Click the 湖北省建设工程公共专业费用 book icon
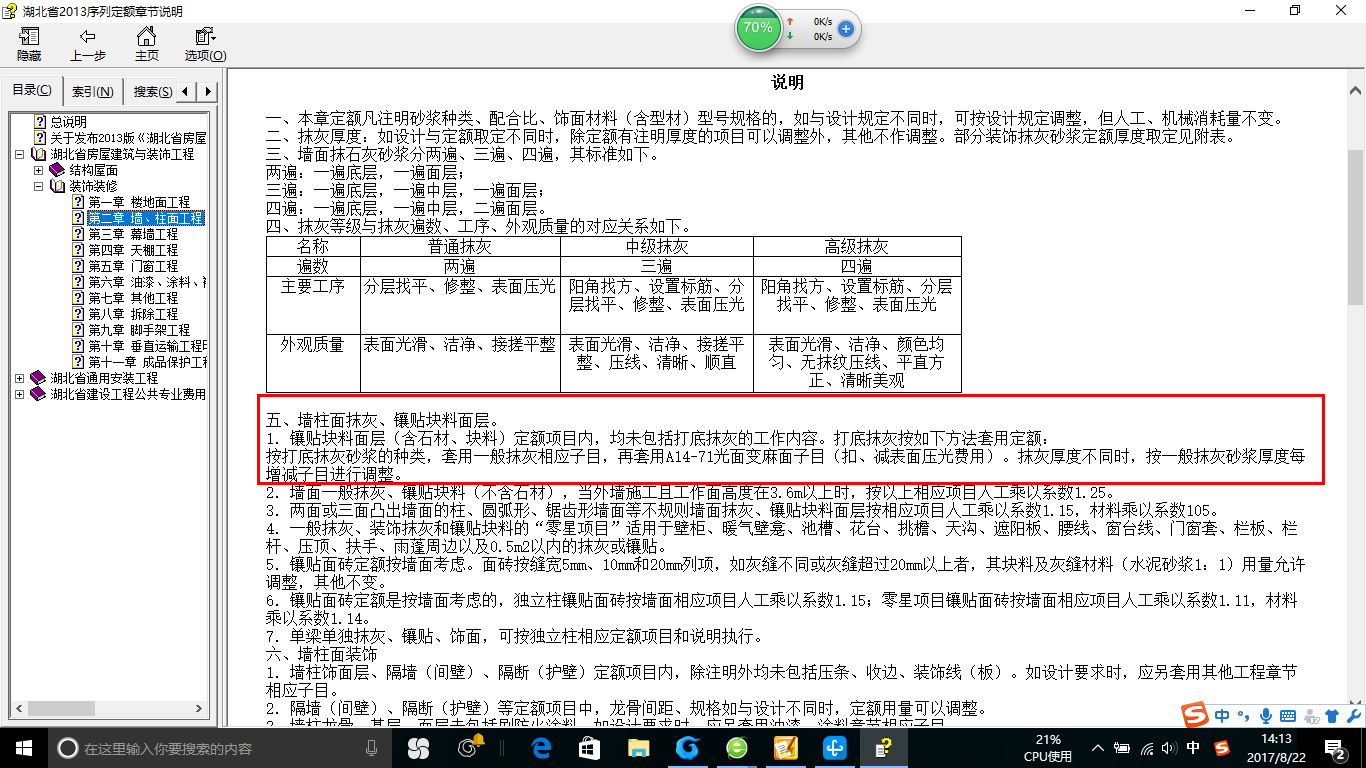The image size is (1366, 768). click(39, 394)
